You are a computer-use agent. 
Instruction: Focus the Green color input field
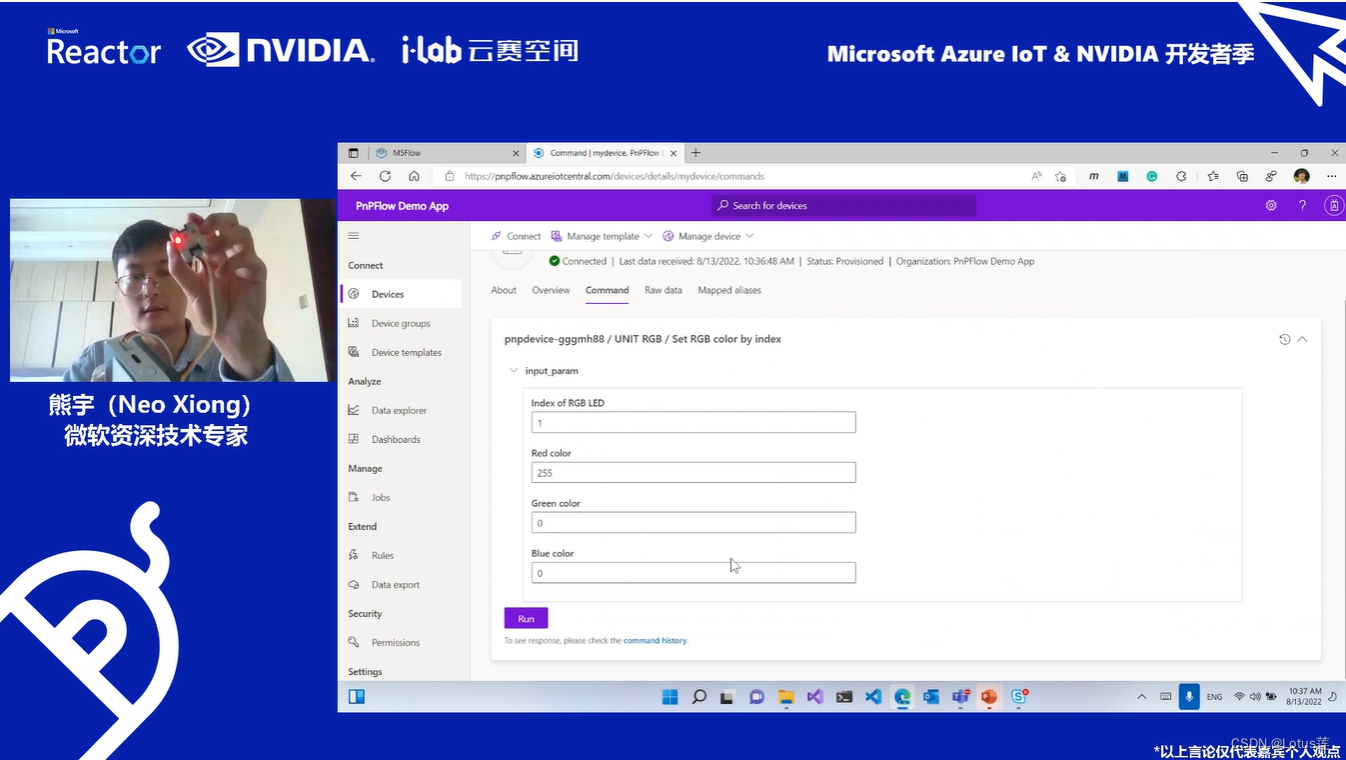pyautogui.click(x=693, y=522)
